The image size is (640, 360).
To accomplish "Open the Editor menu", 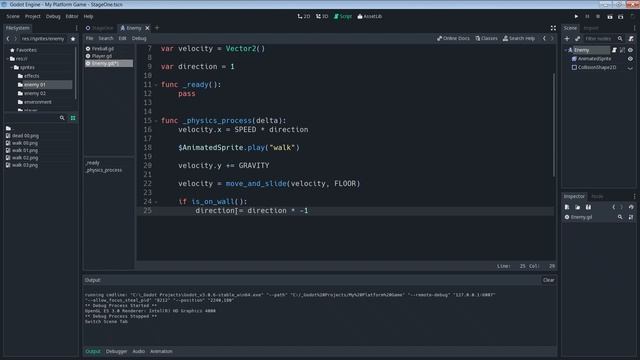I will (x=72, y=16).
